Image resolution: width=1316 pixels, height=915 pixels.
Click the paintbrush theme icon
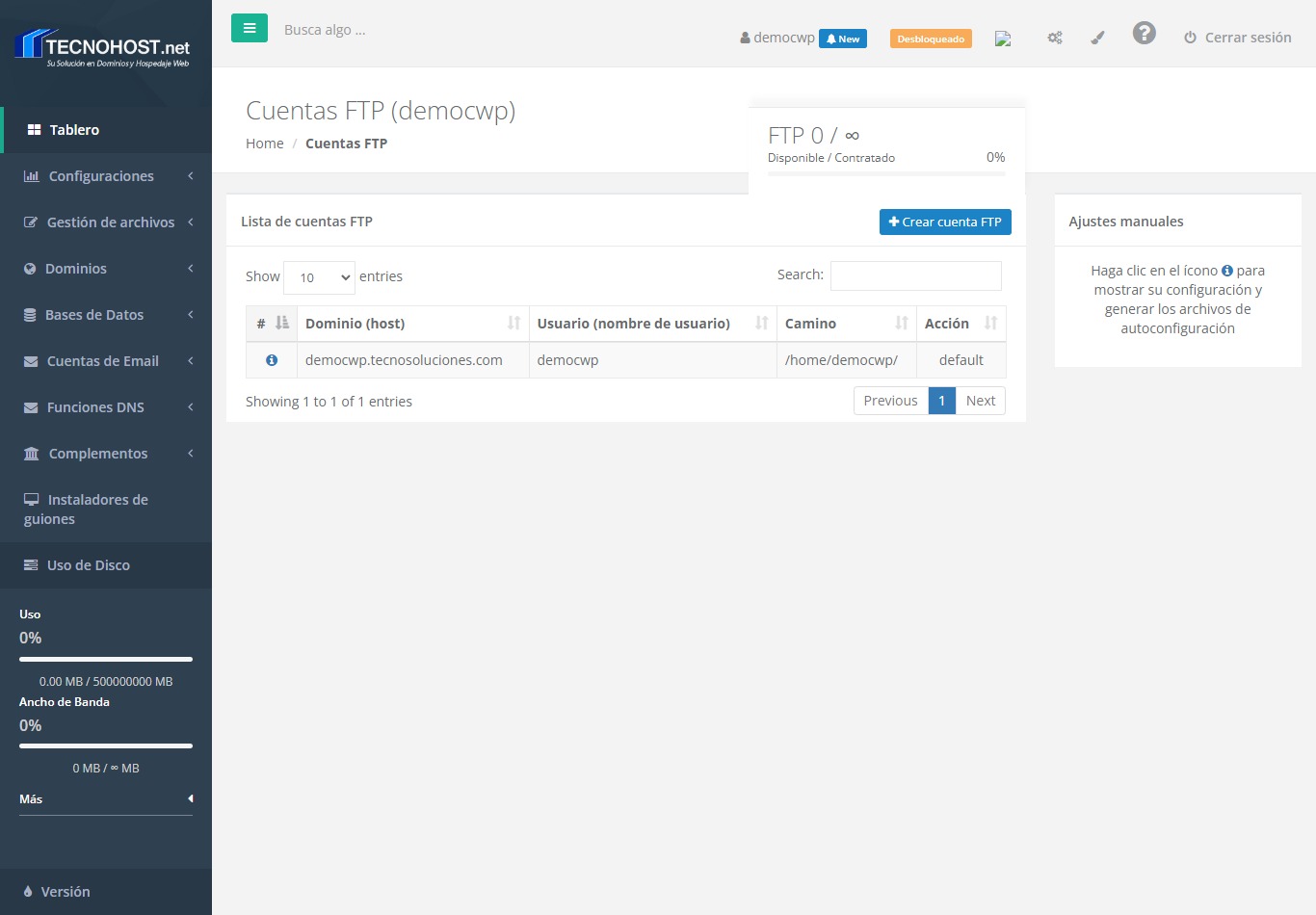pyautogui.click(x=1097, y=38)
